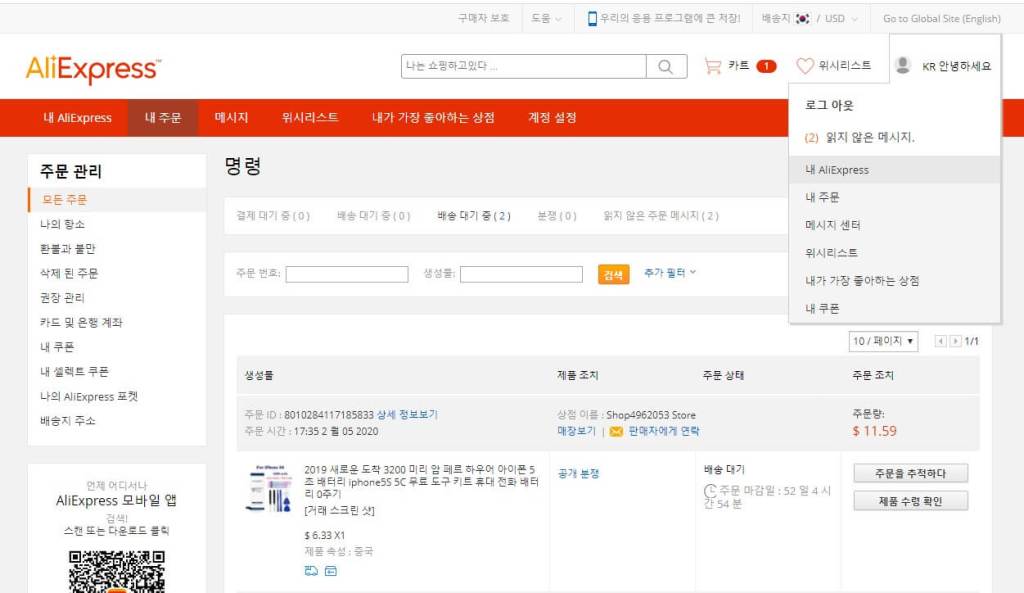Open 계정 설정 in the nav bar
1024x593 pixels.
(552, 118)
